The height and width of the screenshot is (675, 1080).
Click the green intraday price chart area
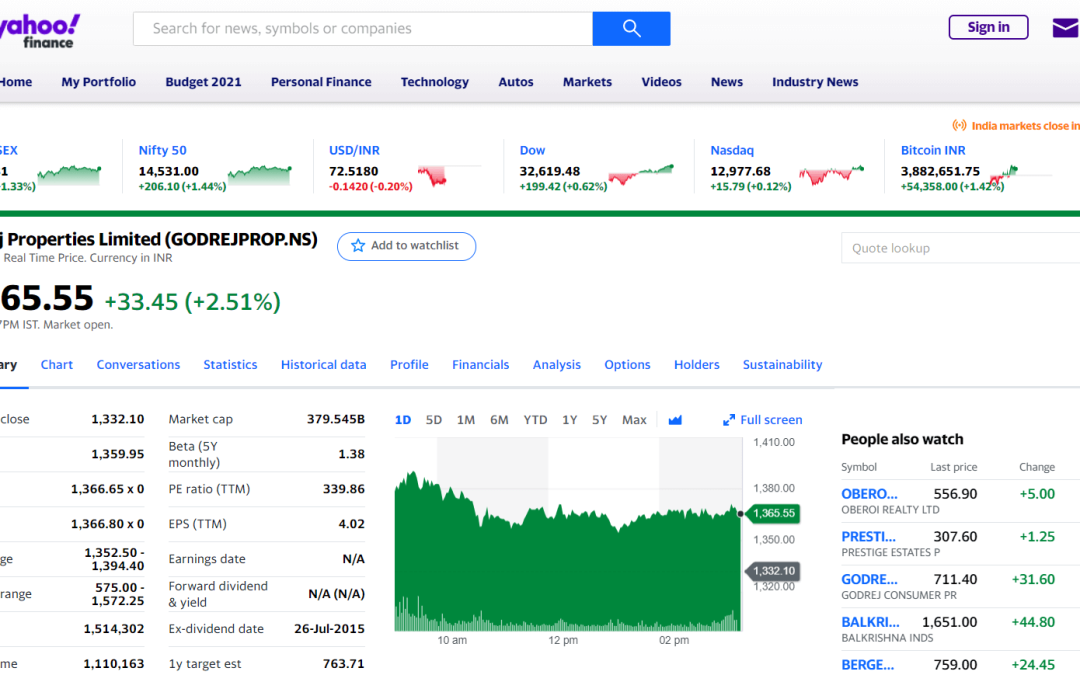coord(568,551)
